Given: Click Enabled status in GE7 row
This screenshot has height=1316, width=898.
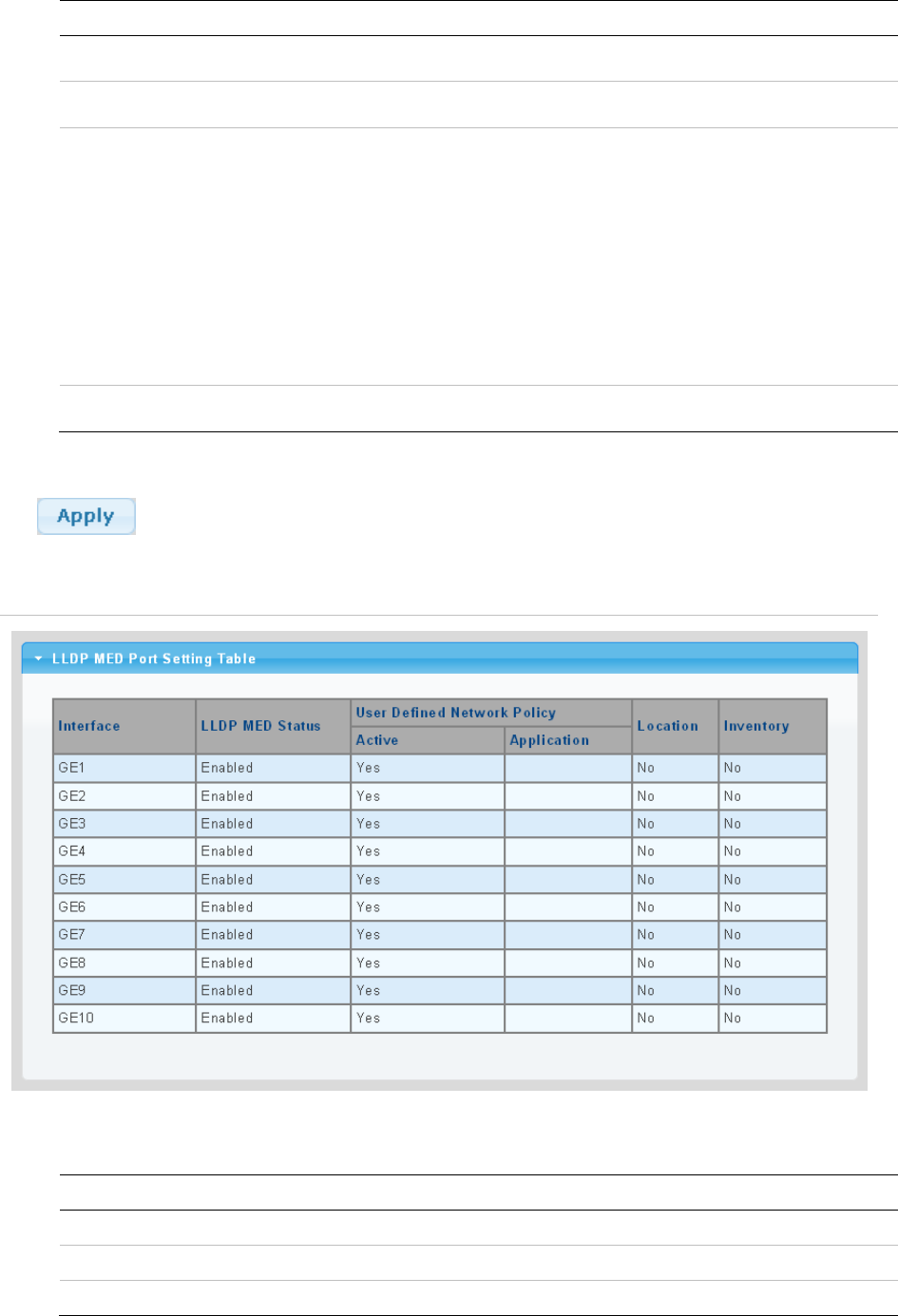Looking at the screenshot, I should pyautogui.click(x=227, y=935).
